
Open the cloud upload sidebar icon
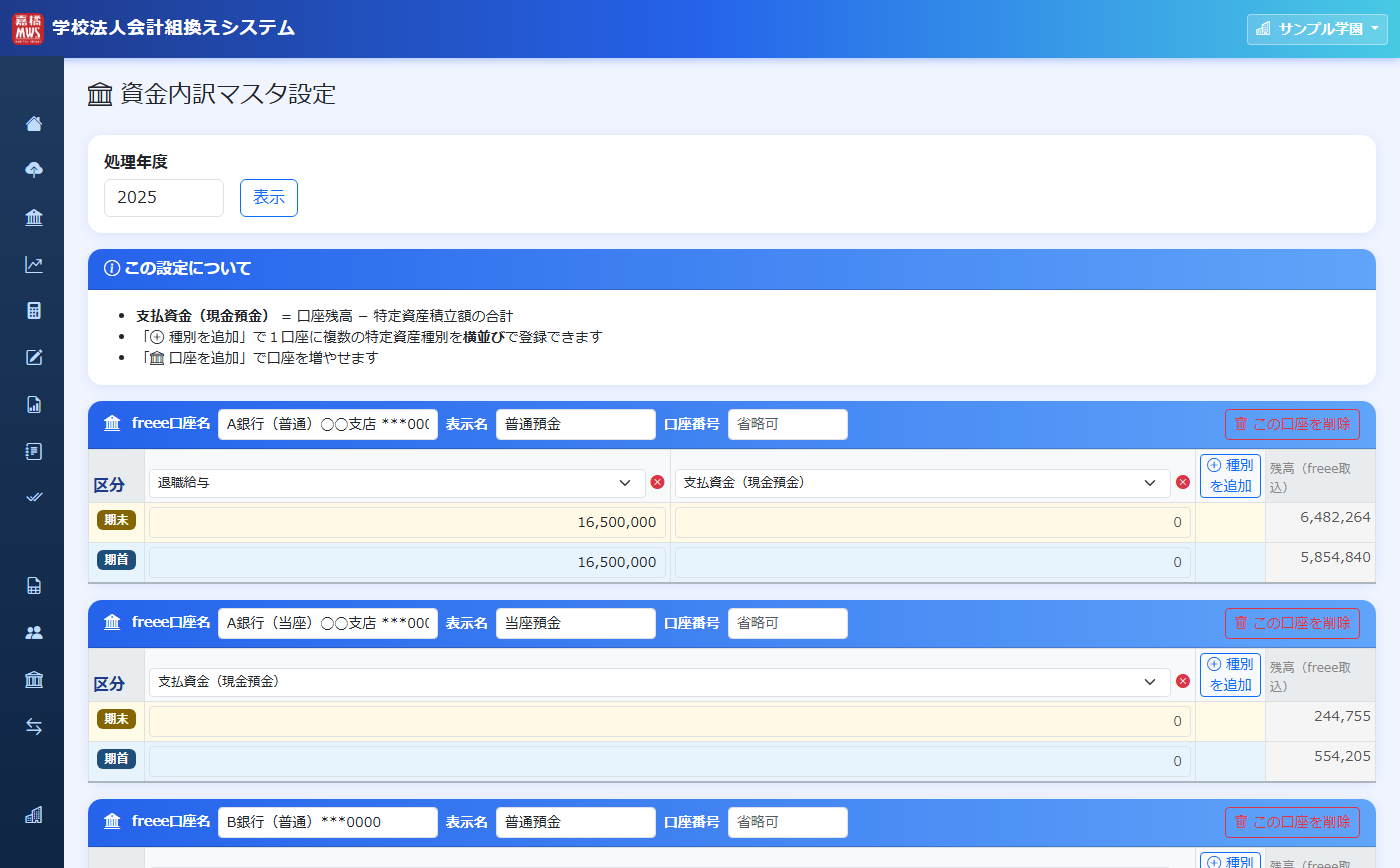coord(34,170)
